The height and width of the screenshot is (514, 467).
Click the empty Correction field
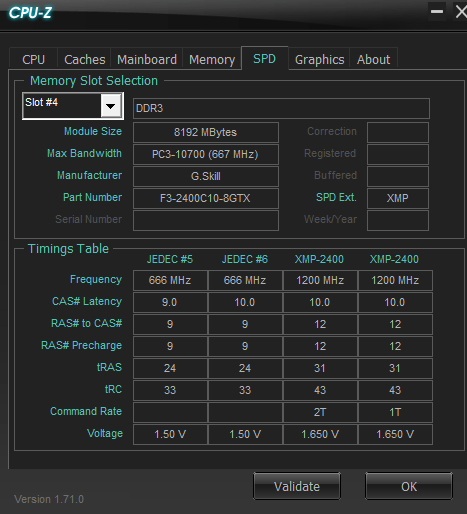[x=398, y=132]
